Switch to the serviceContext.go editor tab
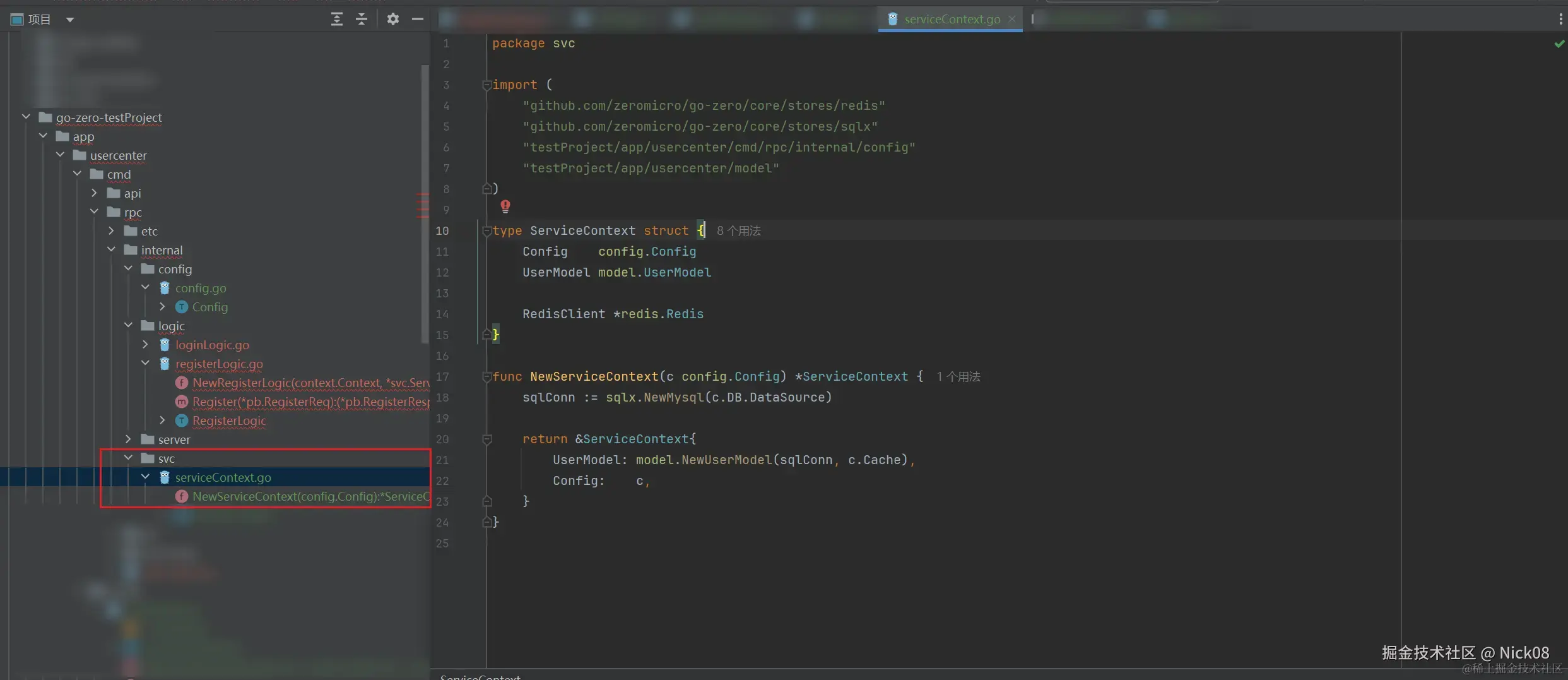Viewport: 1568px width, 680px height. point(951,19)
